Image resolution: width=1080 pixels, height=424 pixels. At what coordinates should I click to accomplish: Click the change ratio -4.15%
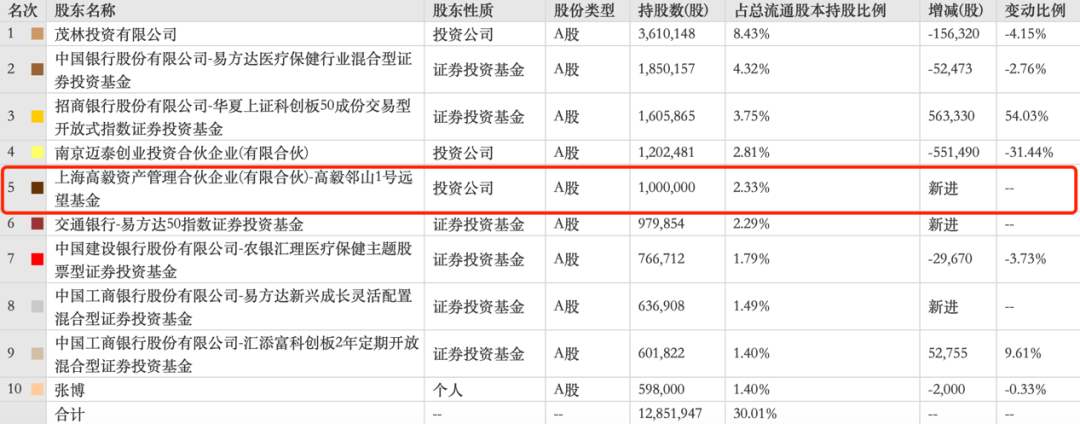[1024, 33]
